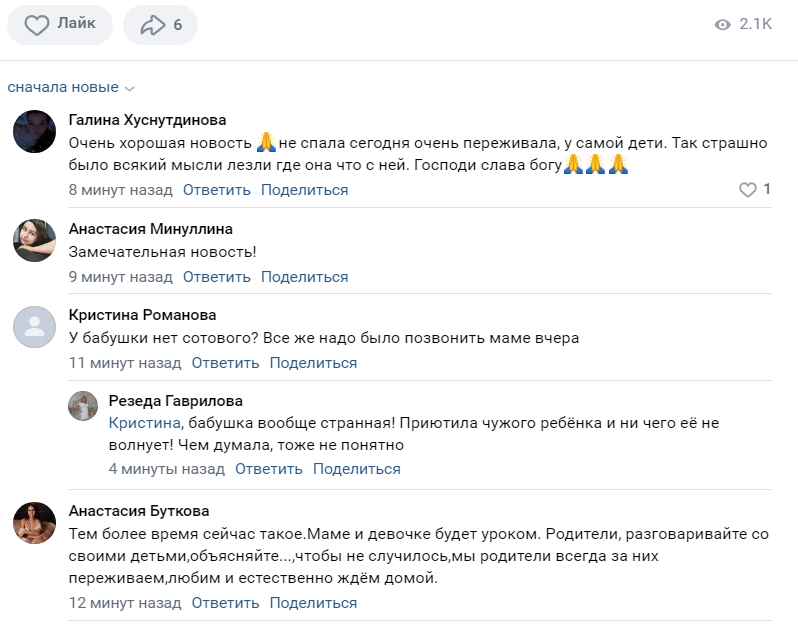Viewport: 798px width, 624px height.
Task: Open the name link Резеда Гаврилова
Action: tap(175, 401)
